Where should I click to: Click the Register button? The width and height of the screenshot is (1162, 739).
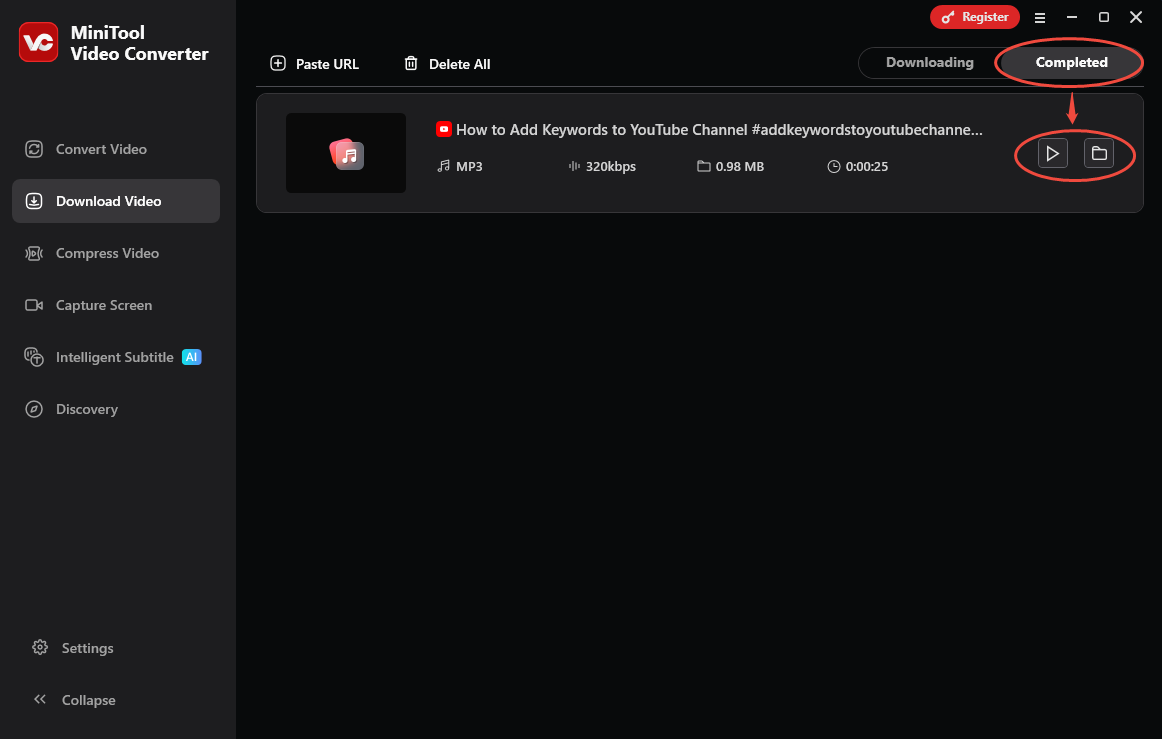click(974, 17)
